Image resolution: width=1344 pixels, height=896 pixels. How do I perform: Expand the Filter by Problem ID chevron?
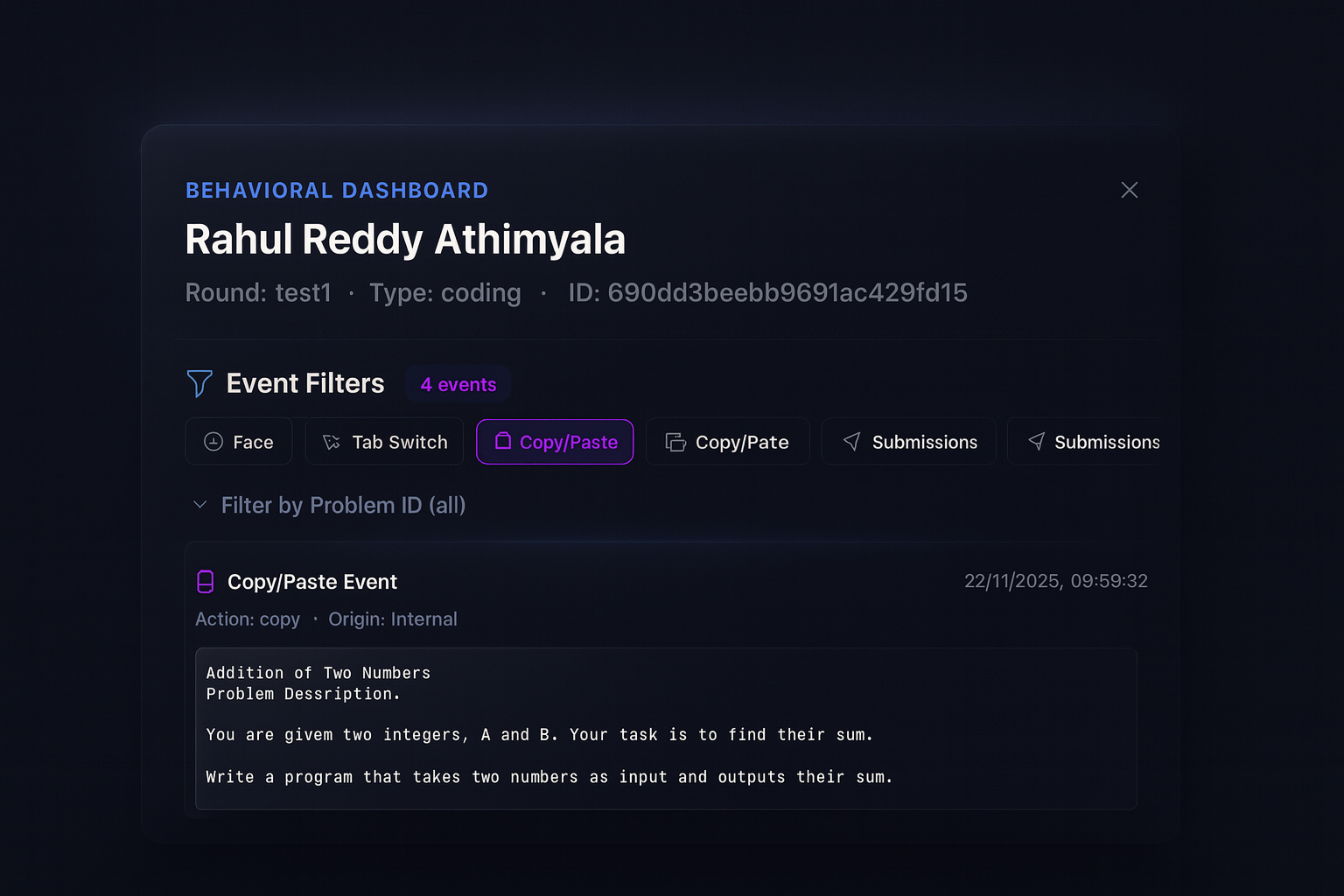coord(200,505)
